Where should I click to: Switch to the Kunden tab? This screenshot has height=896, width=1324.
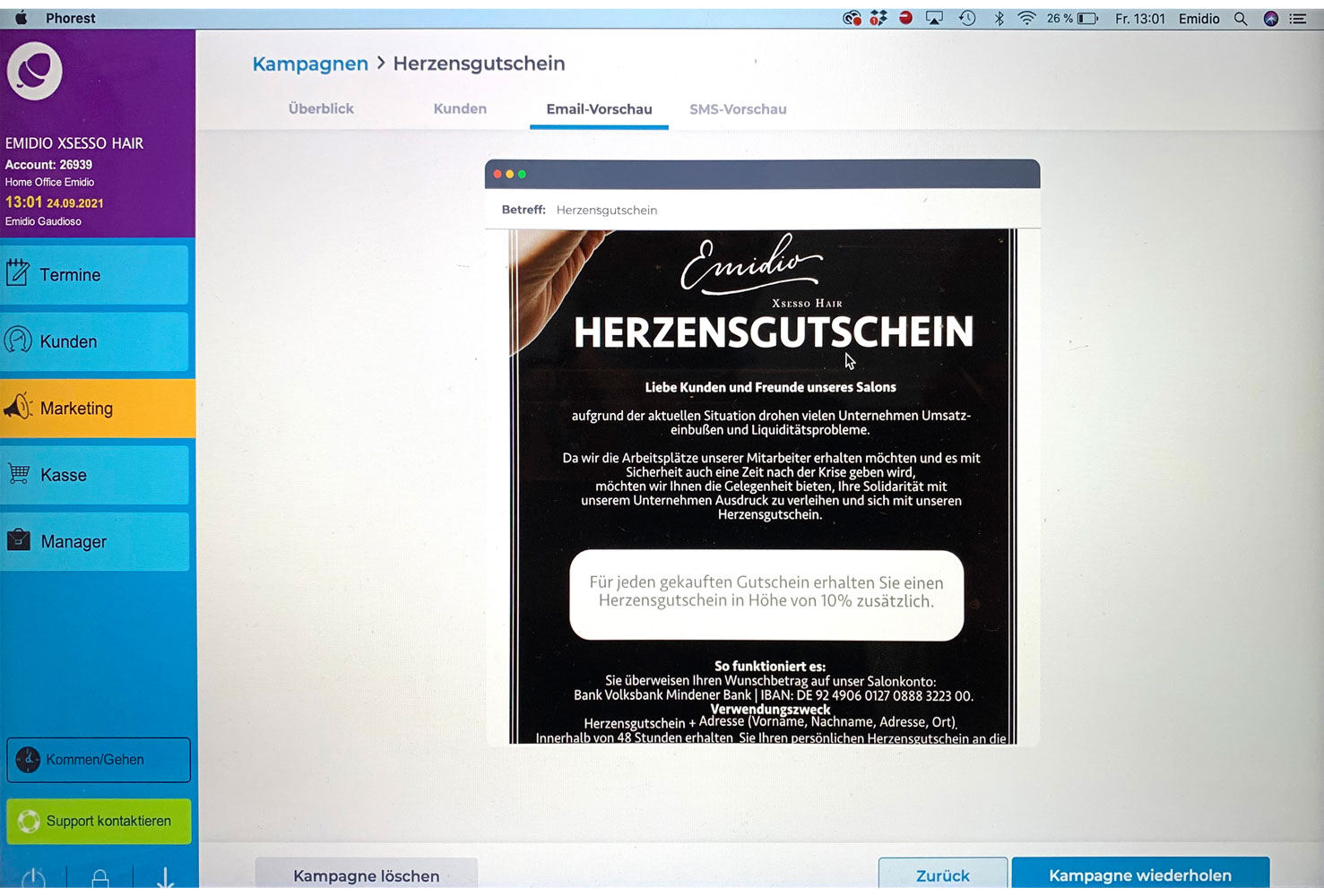(x=460, y=108)
